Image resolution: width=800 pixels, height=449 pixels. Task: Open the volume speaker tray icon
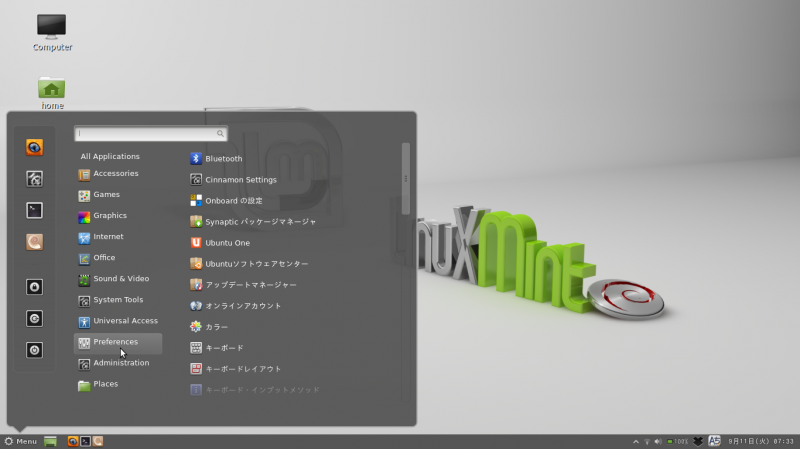click(658, 442)
